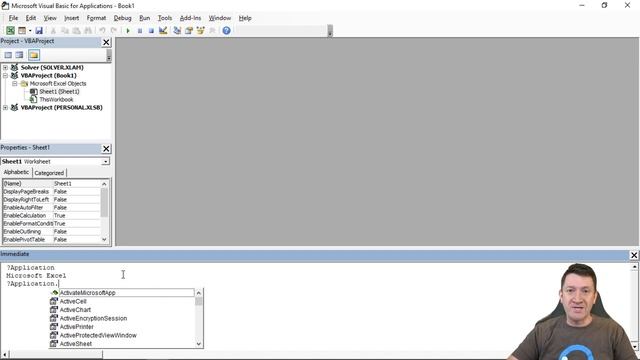Open VBA Help question mark icon
The height and width of the screenshot is (360, 640).
(x=227, y=31)
